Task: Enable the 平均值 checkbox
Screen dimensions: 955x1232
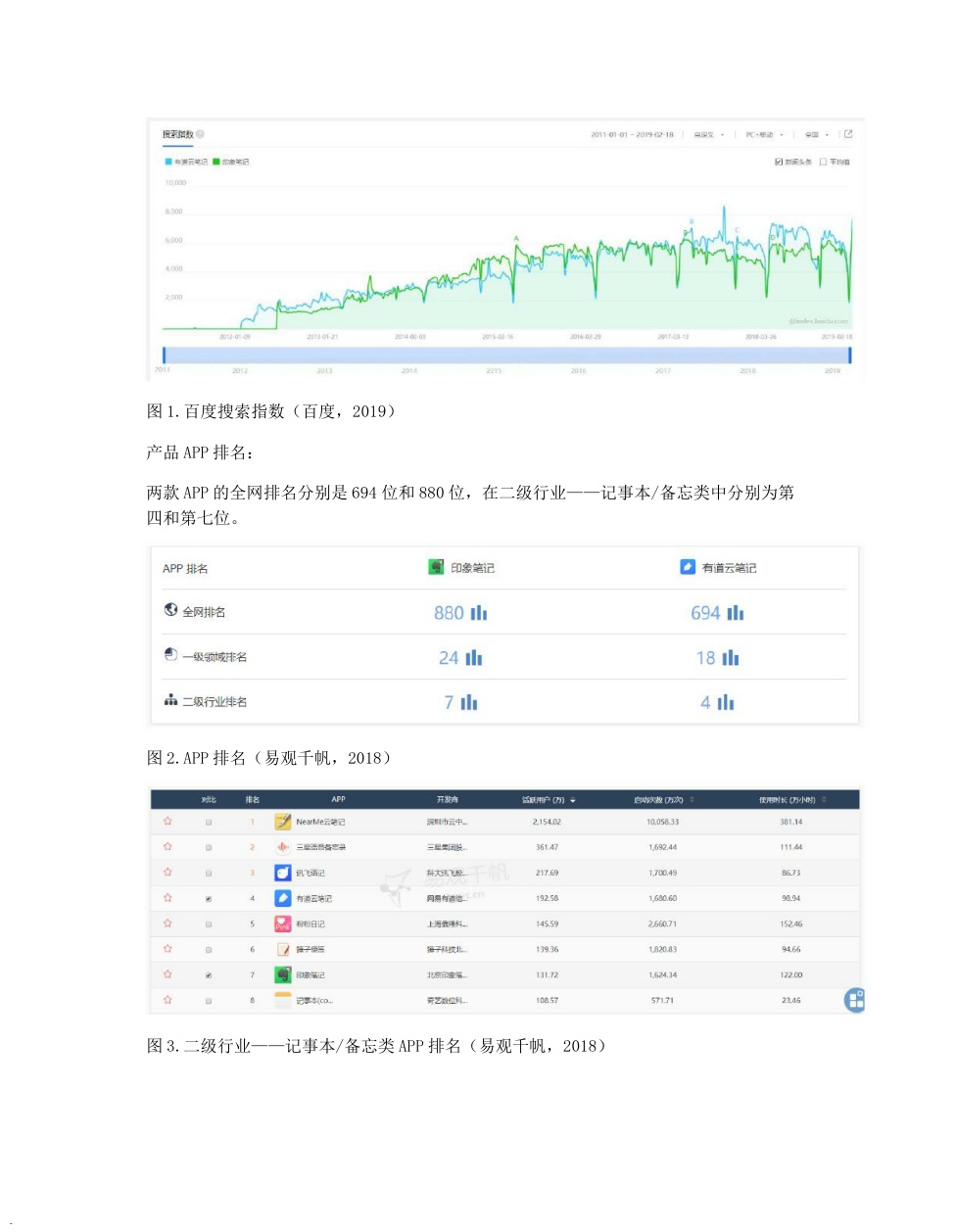Action: click(x=824, y=162)
